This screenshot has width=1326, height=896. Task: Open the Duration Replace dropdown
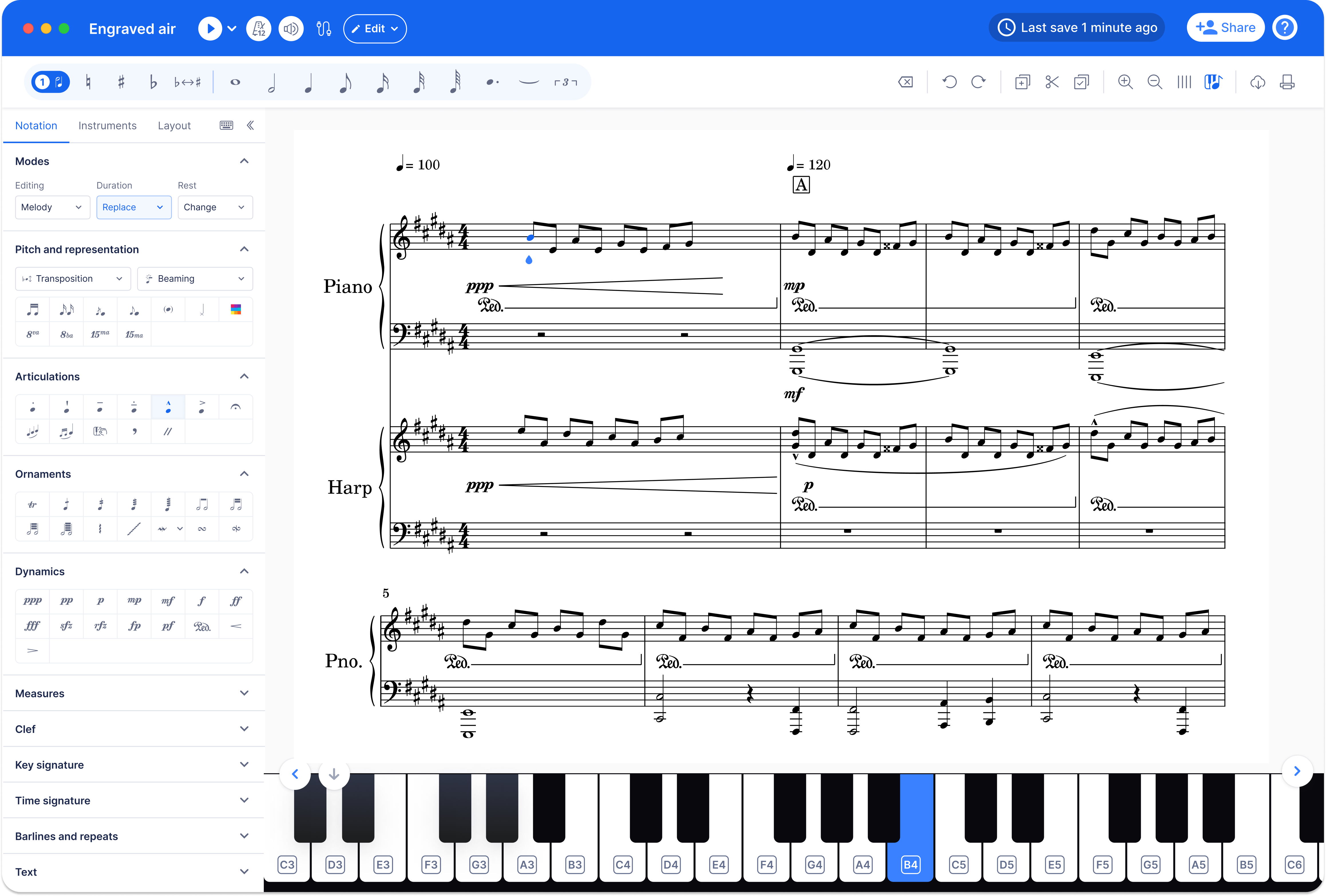click(x=134, y=207)
